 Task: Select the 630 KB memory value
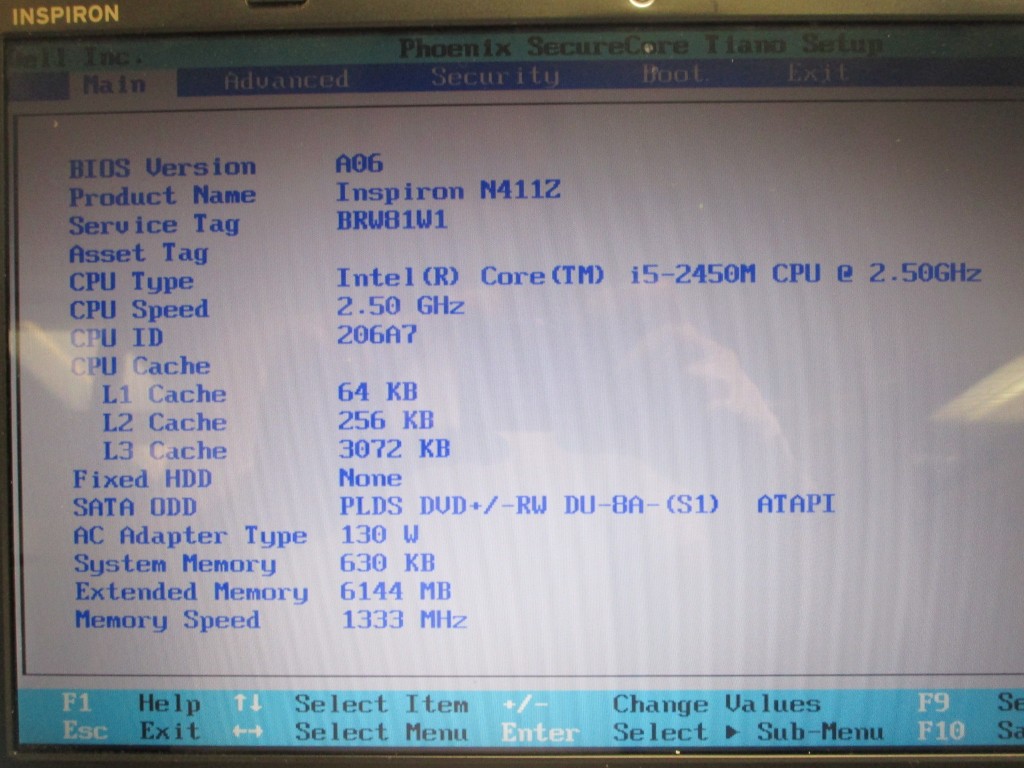tap(387, 562)
